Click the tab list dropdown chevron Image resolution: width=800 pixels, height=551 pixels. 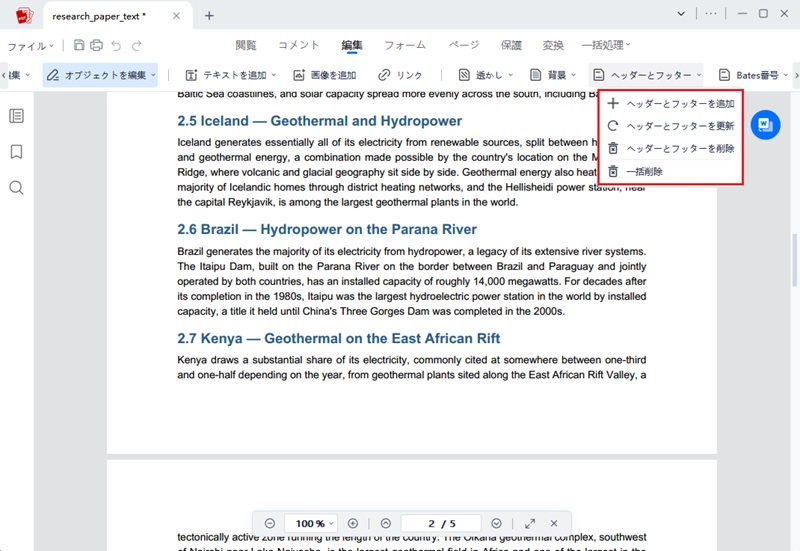pyautogui.click(x=681, y=14)
